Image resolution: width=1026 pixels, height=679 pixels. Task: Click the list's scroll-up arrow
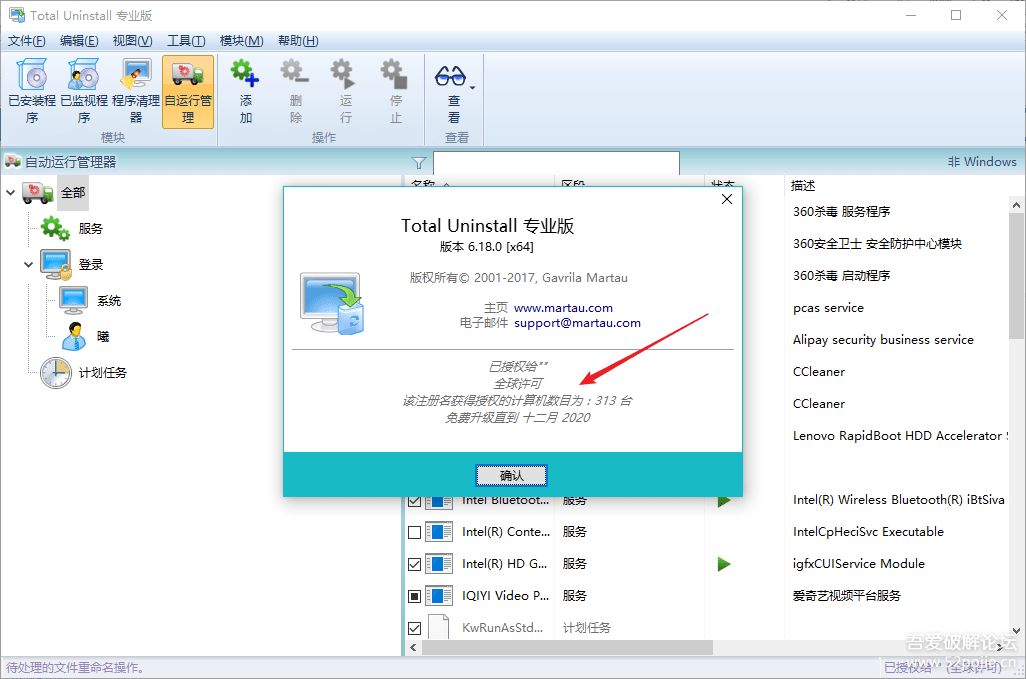1016,205
